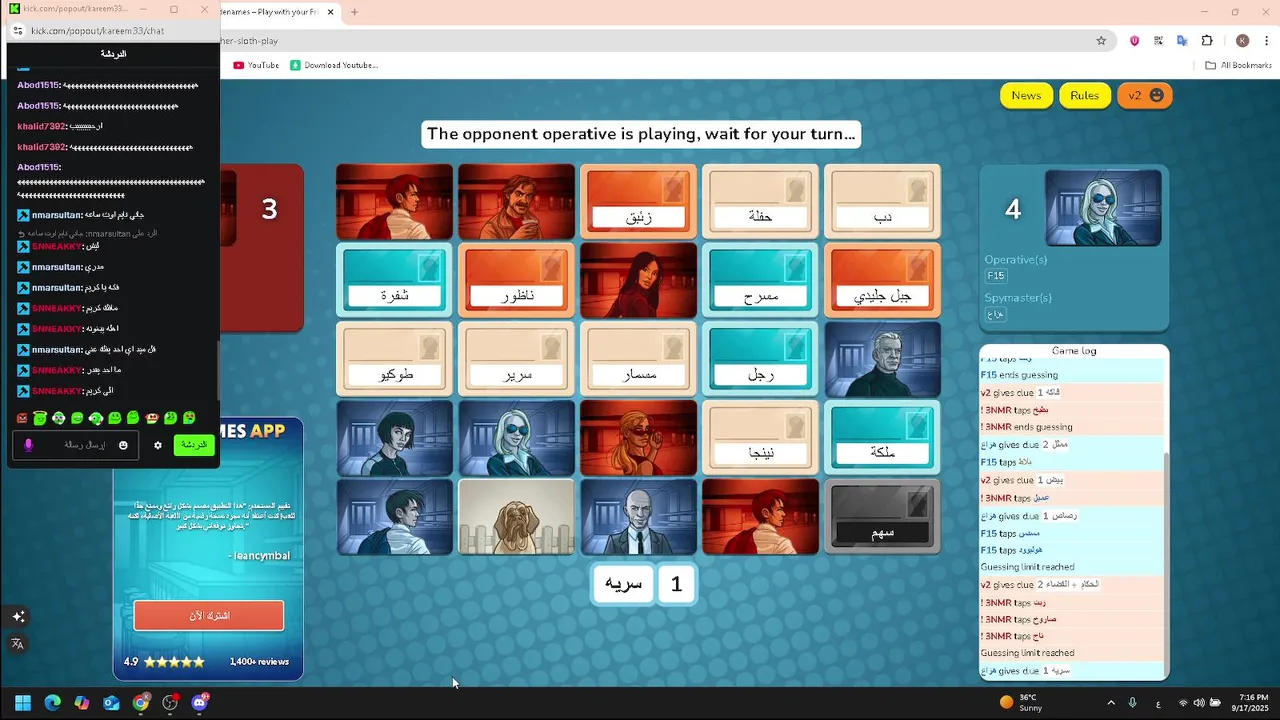Select the black سهم assassin card
The image size is (1280, 720).
(882, 516)
